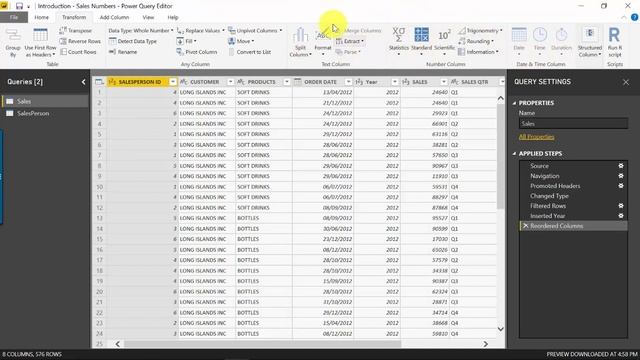
Task: Open the File menu
Action: click(14, 18)
